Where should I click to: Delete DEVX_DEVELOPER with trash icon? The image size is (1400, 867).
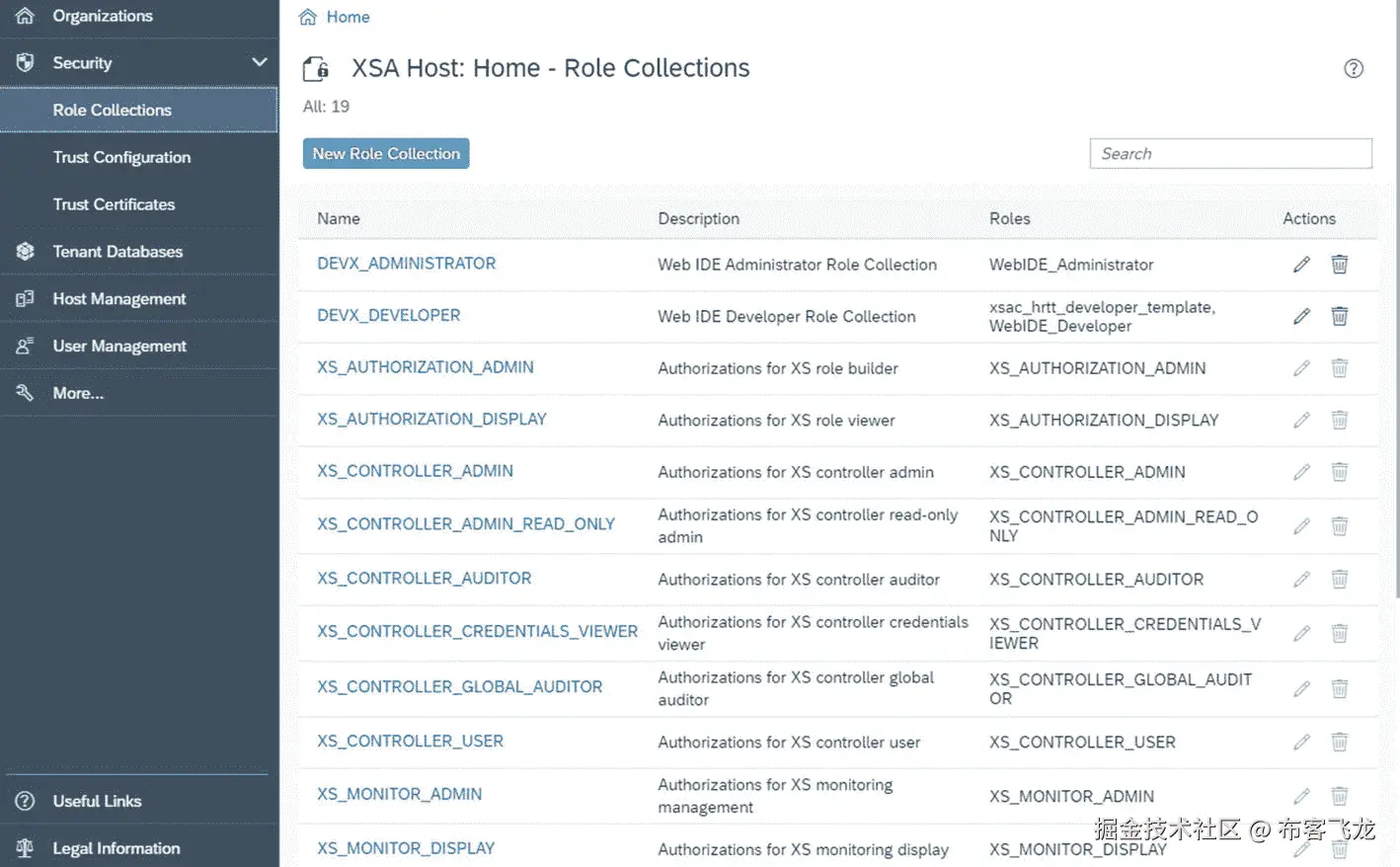coord(1340,316)
